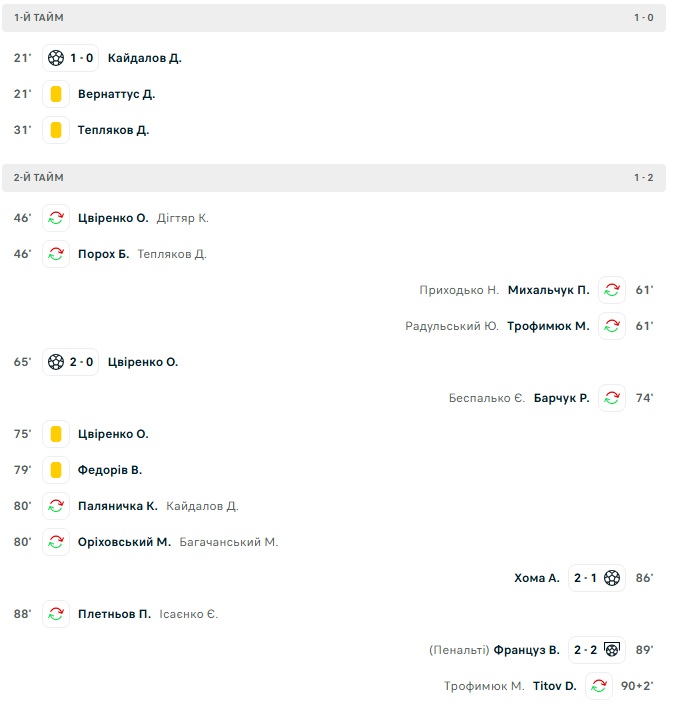Click the substitution icon next to Трофимюк М. at 61'

[x=612, y=326]
